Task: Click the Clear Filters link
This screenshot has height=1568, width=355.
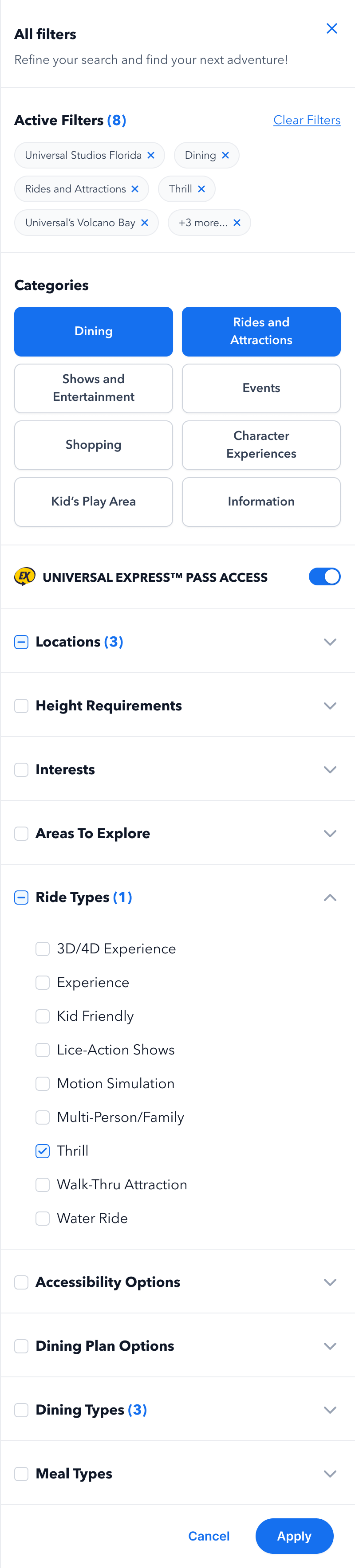Action: coord(307,120)
